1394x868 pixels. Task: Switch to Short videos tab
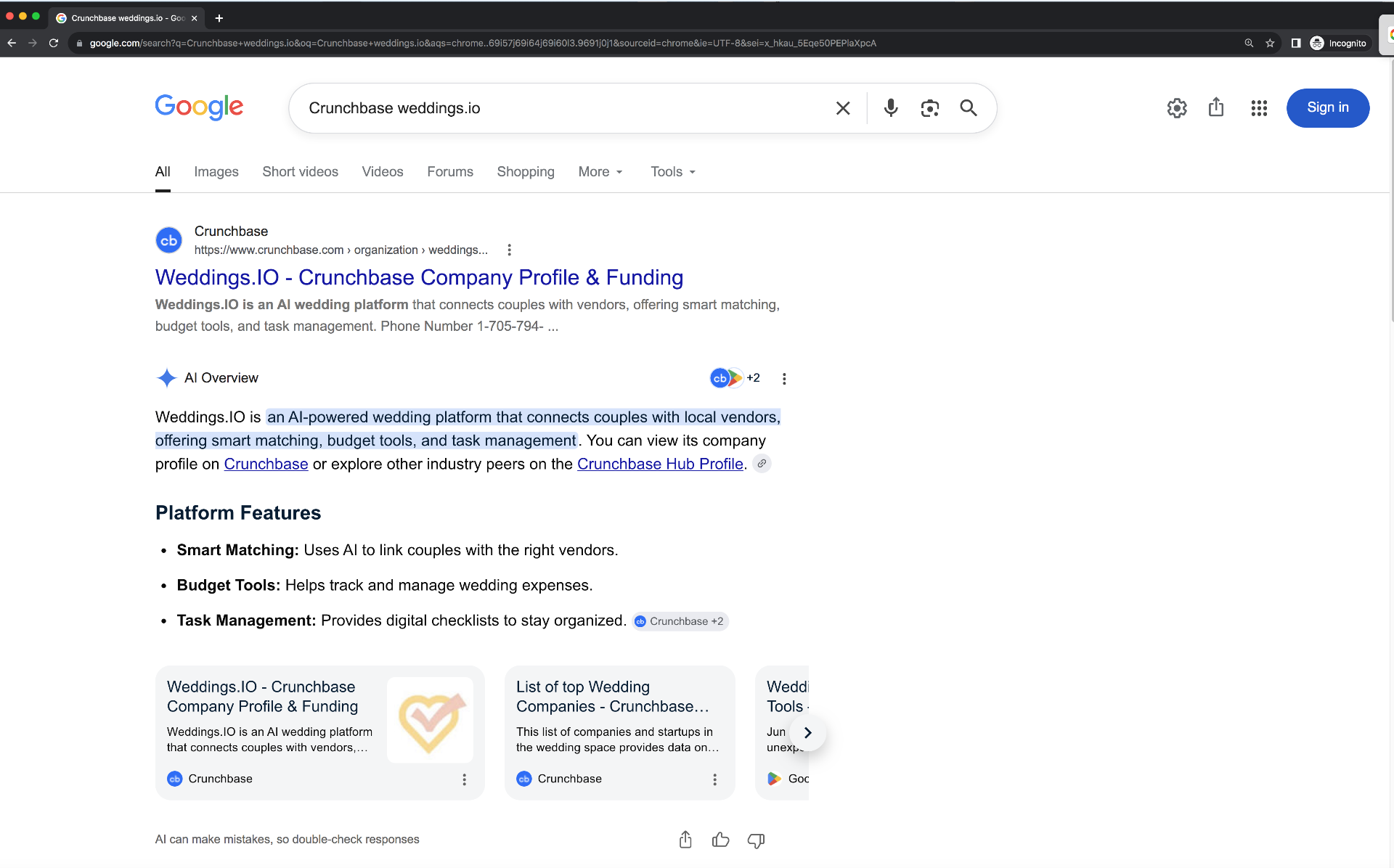(x=300, y=172)
